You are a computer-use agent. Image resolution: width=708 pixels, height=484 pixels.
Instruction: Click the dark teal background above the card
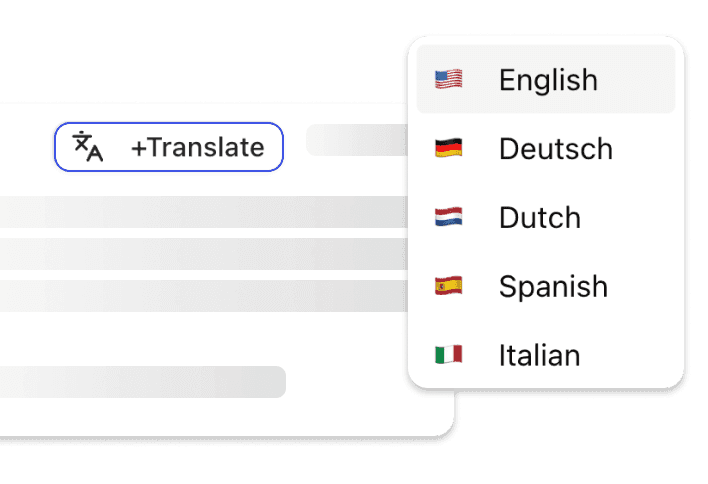[x=200, y=50]
